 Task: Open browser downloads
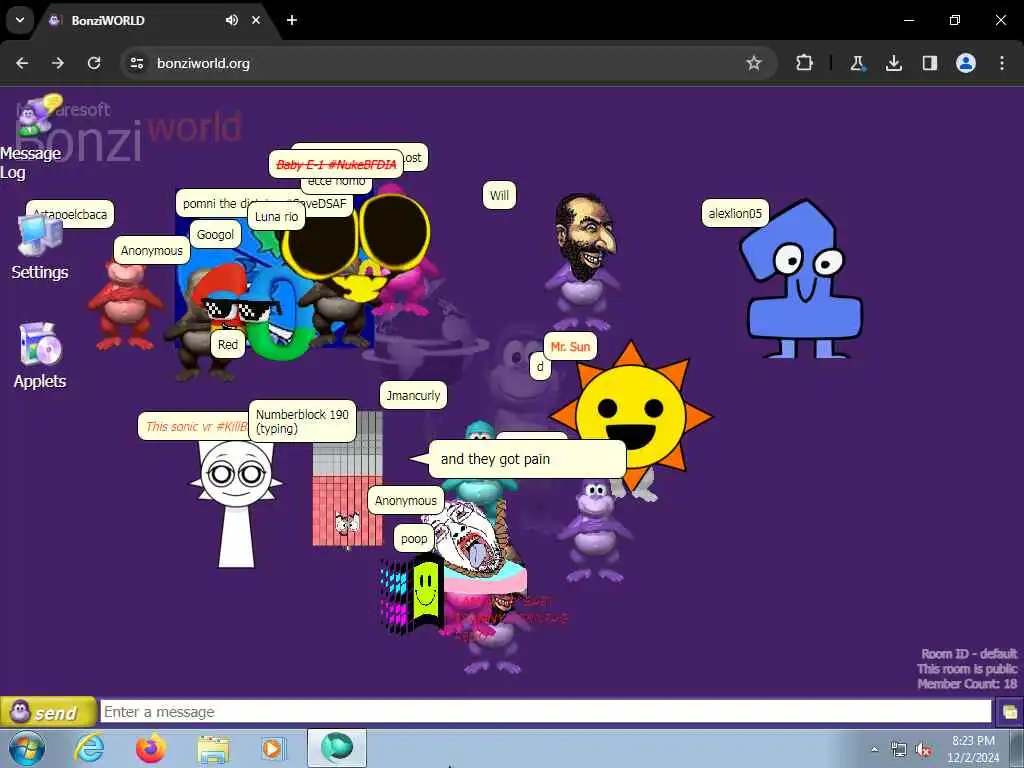click(x=893, y=63)
